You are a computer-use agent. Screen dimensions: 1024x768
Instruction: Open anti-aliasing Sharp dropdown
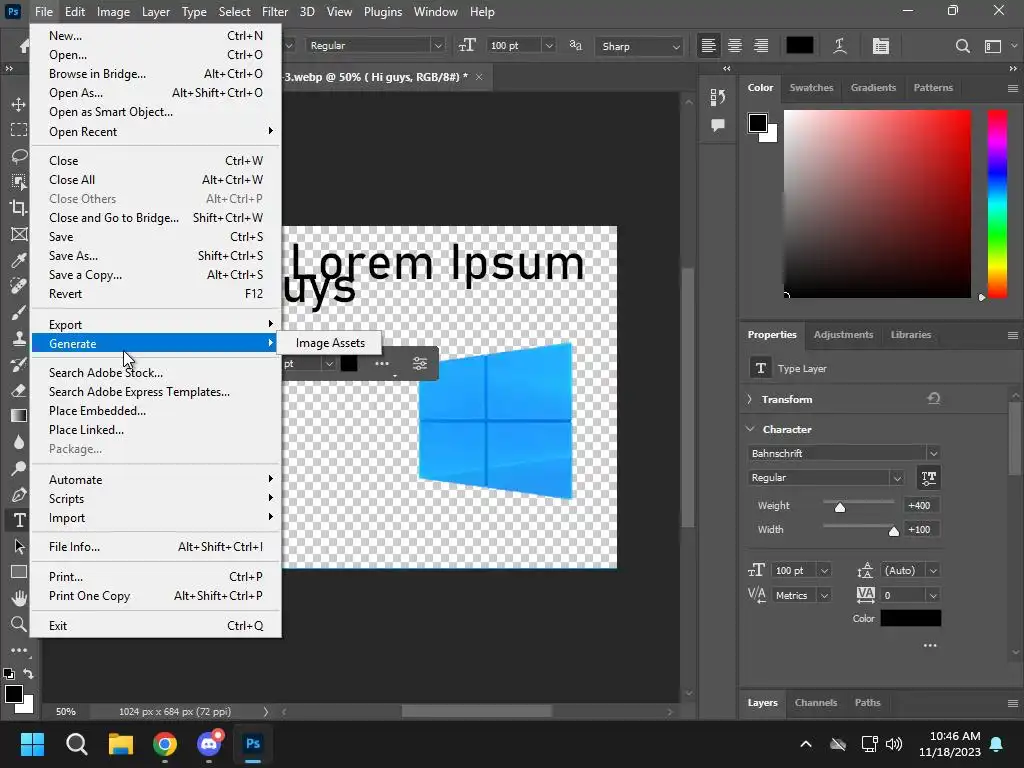click(639, 46)
